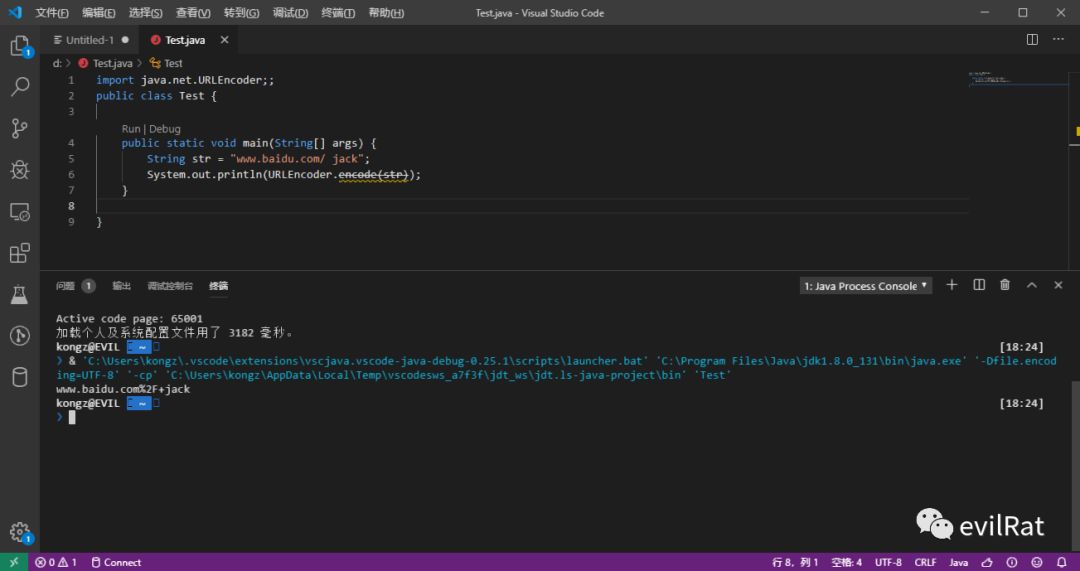Maximize the panel with up chevron

pyautogui.click(x=1032, y=285)
